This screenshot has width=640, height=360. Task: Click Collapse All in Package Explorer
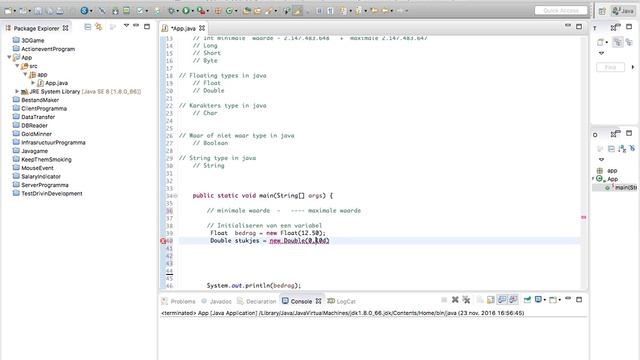[87, 27]
